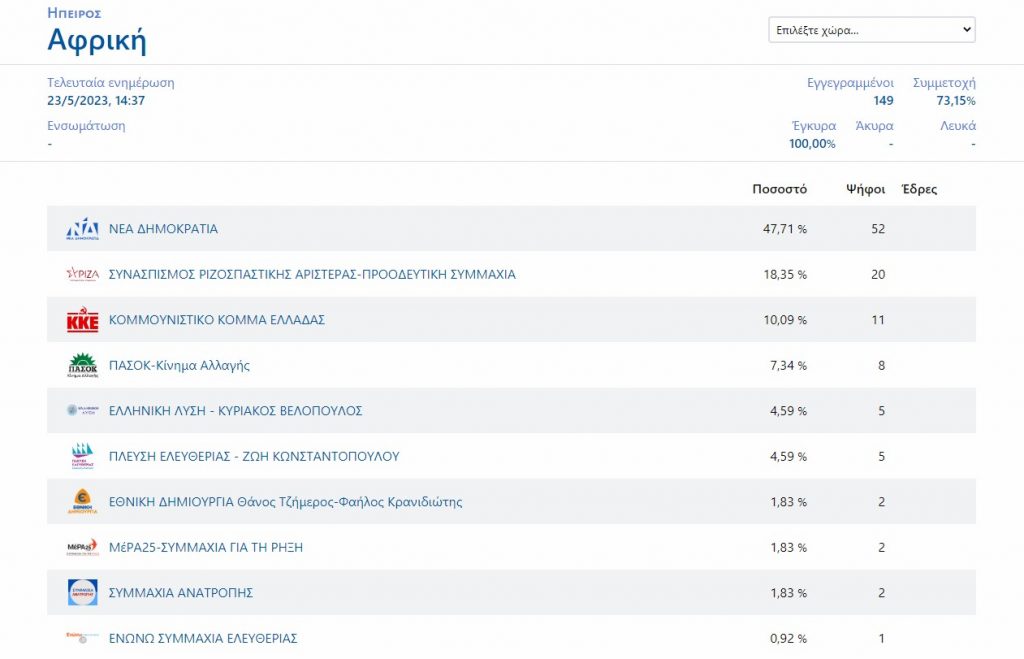Select the ΠΑΣΟΚ-Κίνημα Αλλαγής party name
Viewport: 1024px width, 659px height.
click(x=179, y=366)
